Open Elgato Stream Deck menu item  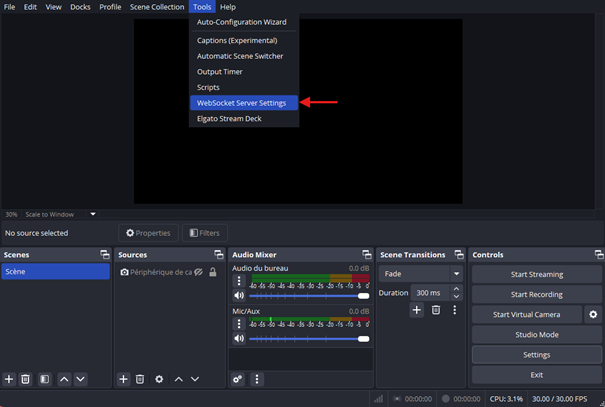coord(244,118)
